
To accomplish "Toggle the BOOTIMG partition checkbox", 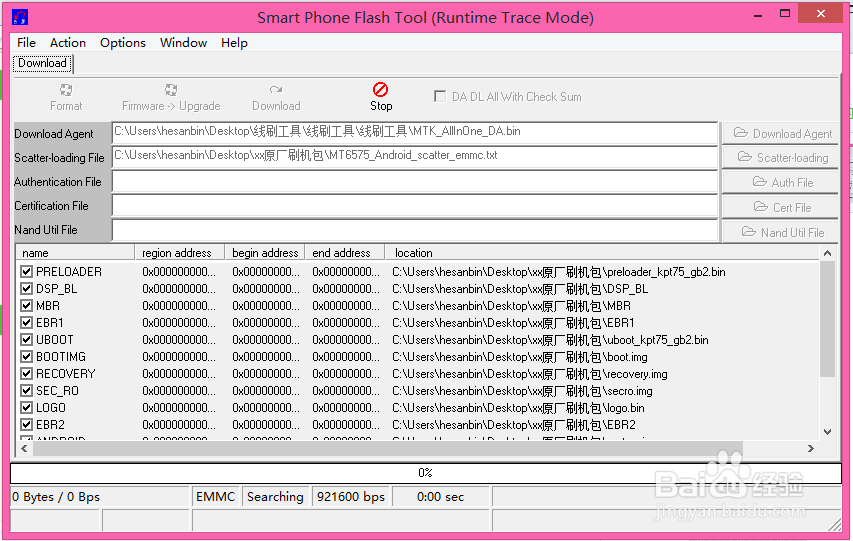I will point(26,356).
